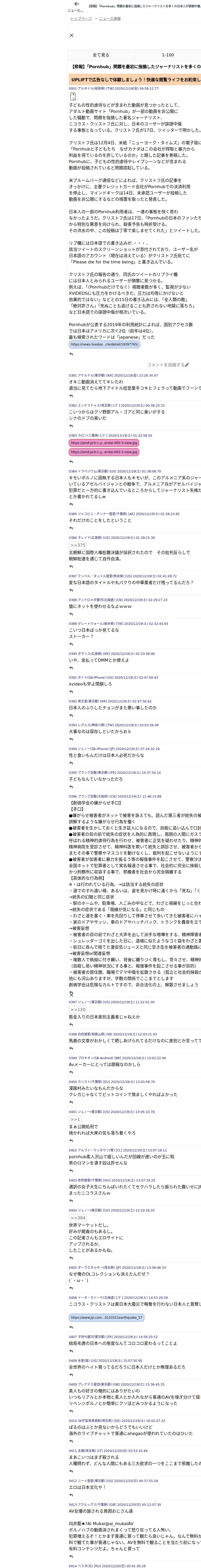Screen dimensions: 201x1568
Task: Select the 1-100 tab
Action: pos(167,55)
